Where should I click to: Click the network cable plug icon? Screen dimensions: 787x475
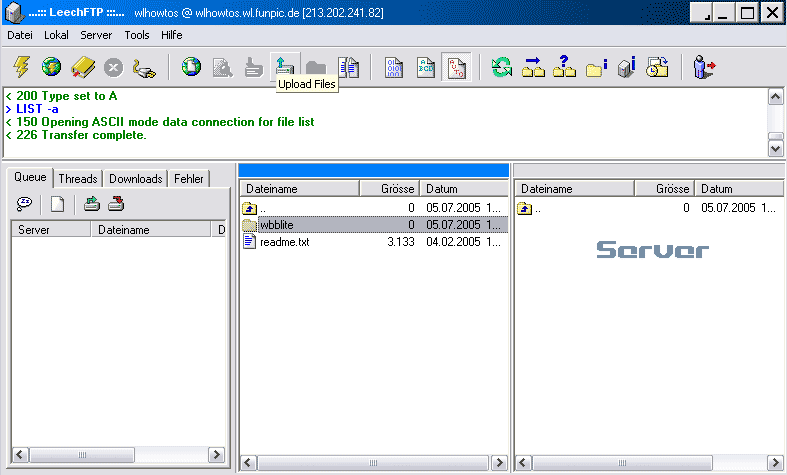point(145,68)
